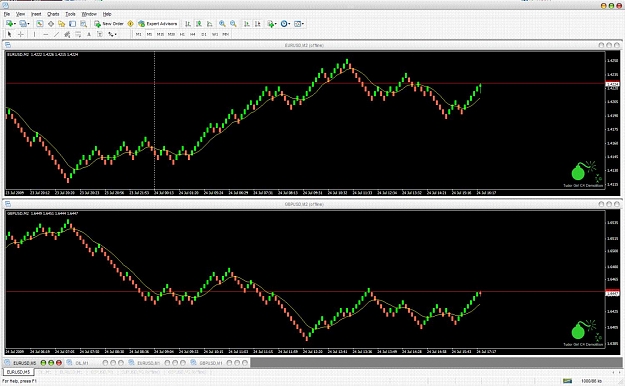625x386 pixels.
Task: Pick the Fibonacci retracement tool
Action: click(x=78, y=34)
